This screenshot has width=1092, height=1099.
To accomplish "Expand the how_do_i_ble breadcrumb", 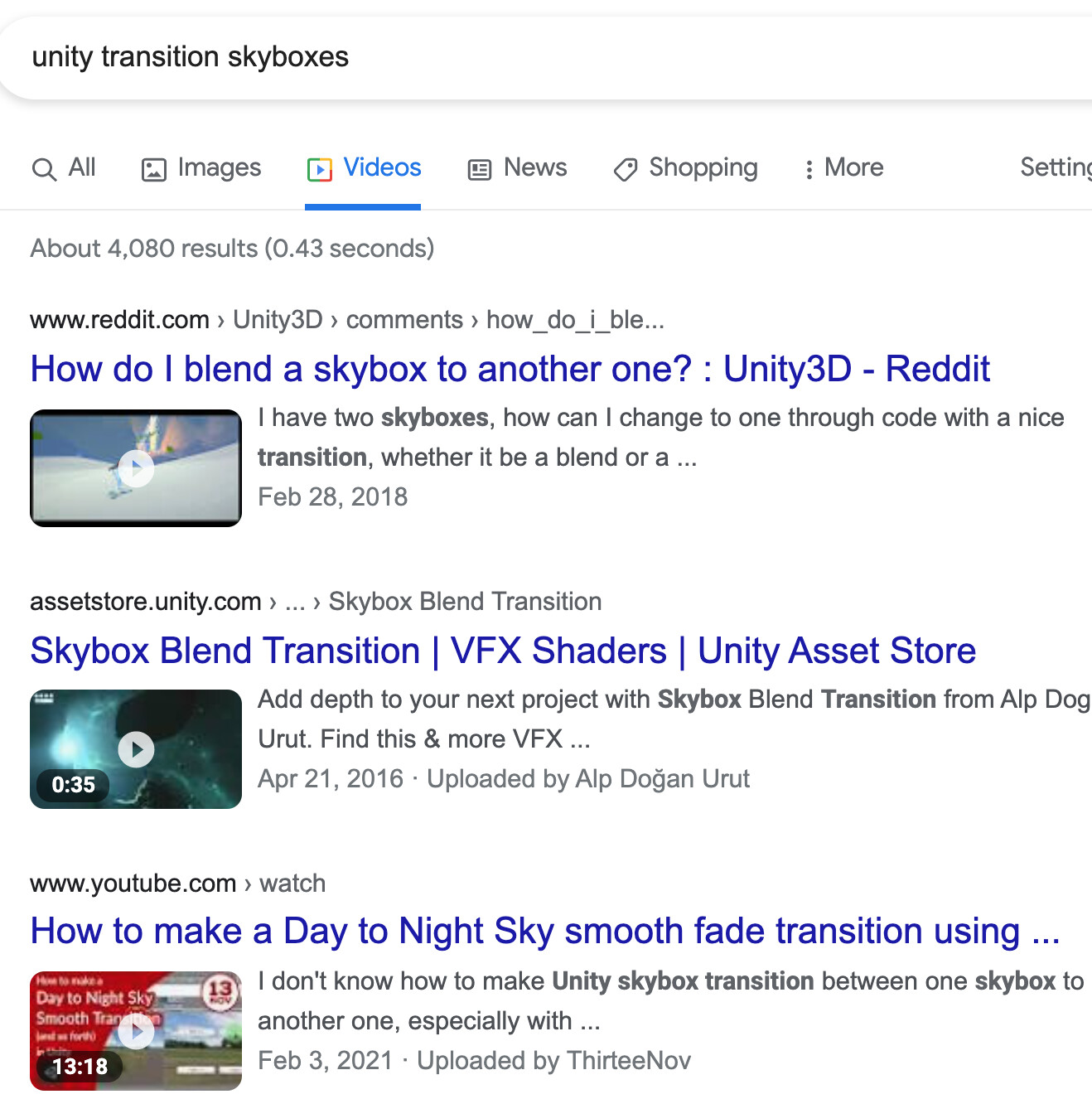I will pyautogui.click(x=575, y=319).
